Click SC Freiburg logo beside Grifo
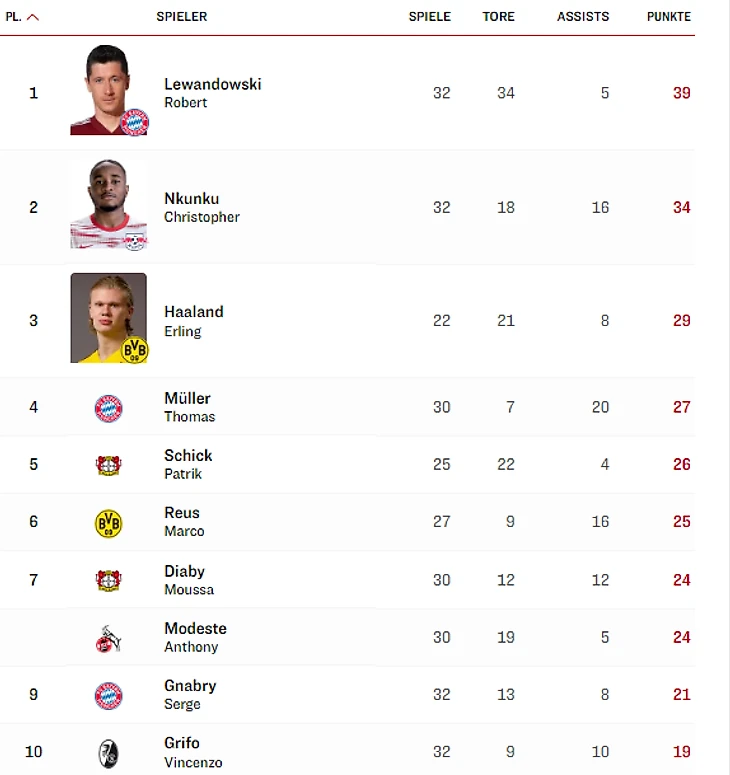The height and width of the screenshot is (775, 730). 108,753
